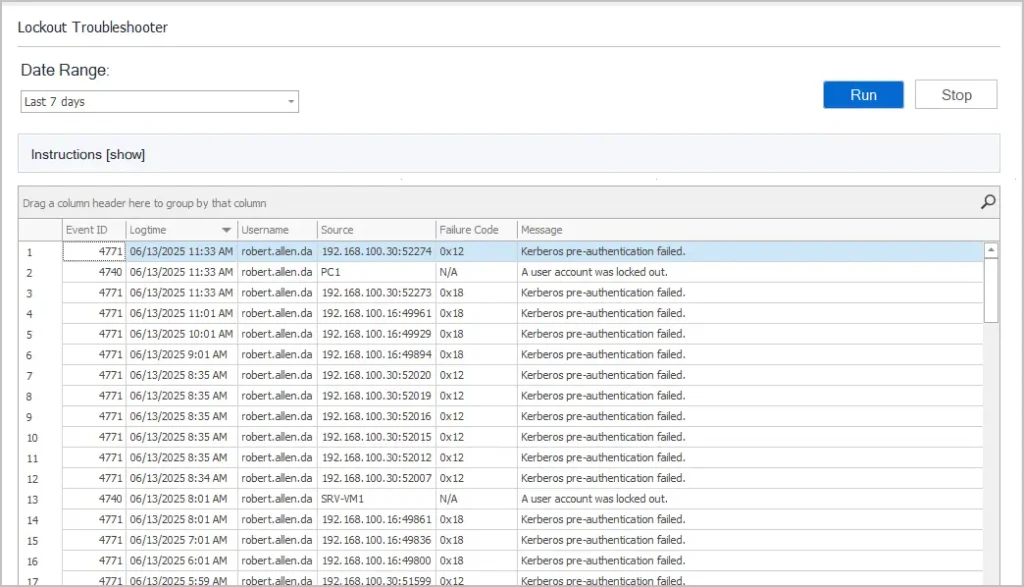Sort by Logtime column header
Image resolution: width=1024 pixels, height=587 pixels.
point(182,230)
